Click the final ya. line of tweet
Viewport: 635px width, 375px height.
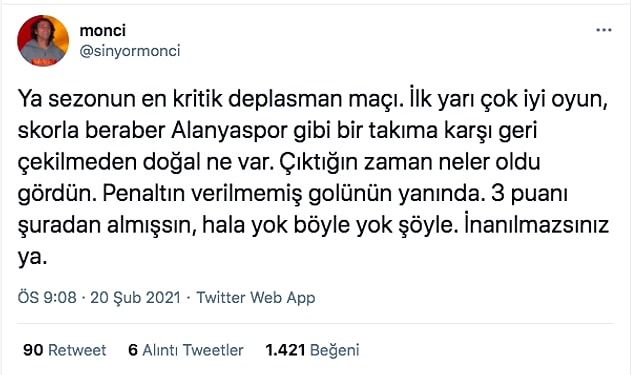coord(32,257)
